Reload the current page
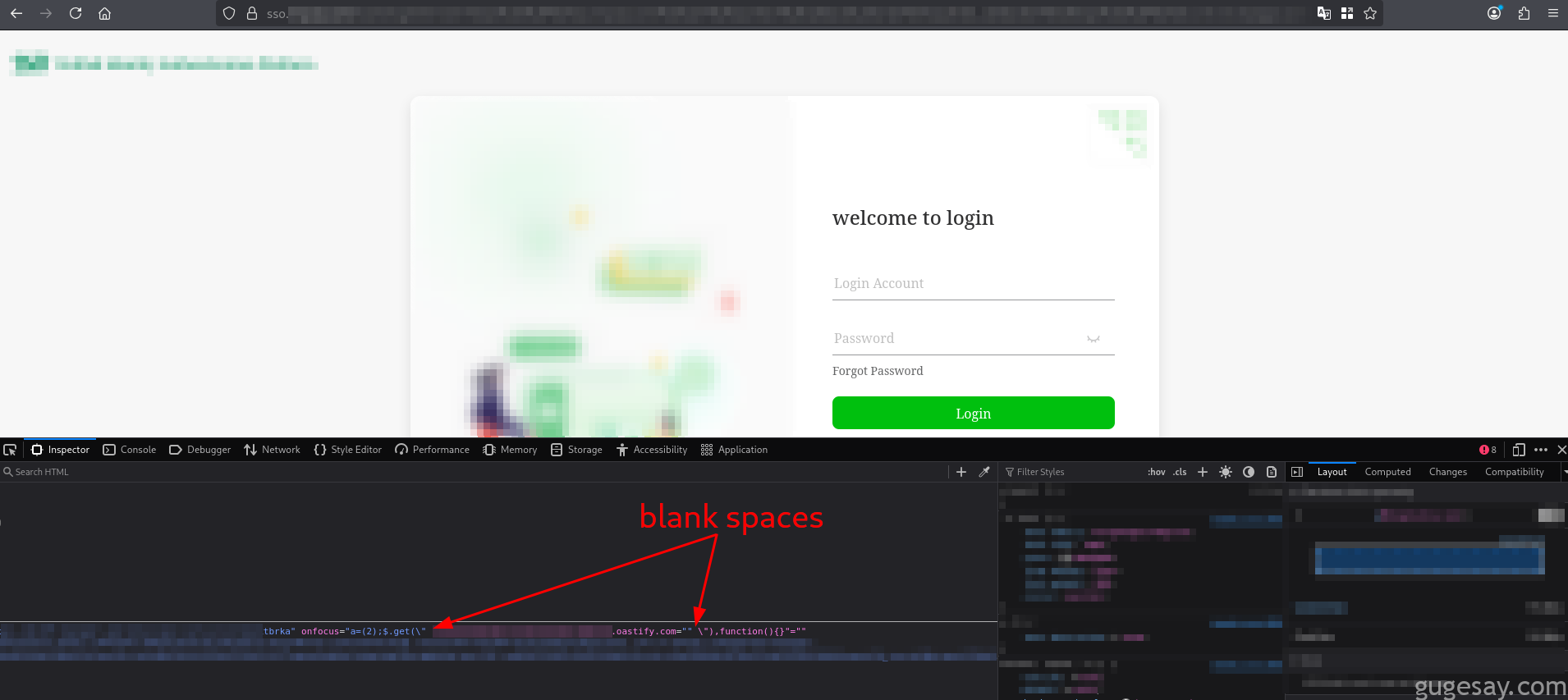 [x=76, y=13]
